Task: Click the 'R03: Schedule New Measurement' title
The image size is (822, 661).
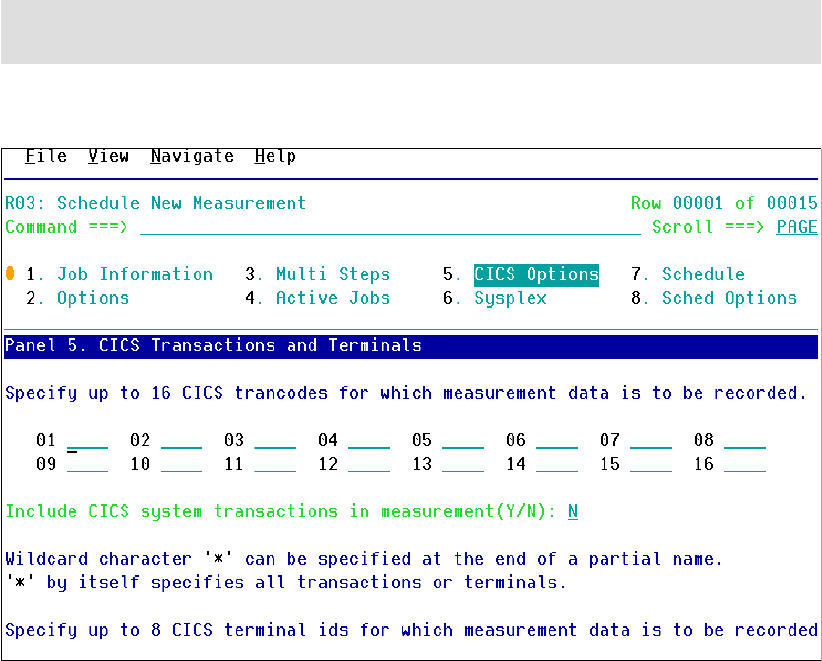Action: [156, 203]
